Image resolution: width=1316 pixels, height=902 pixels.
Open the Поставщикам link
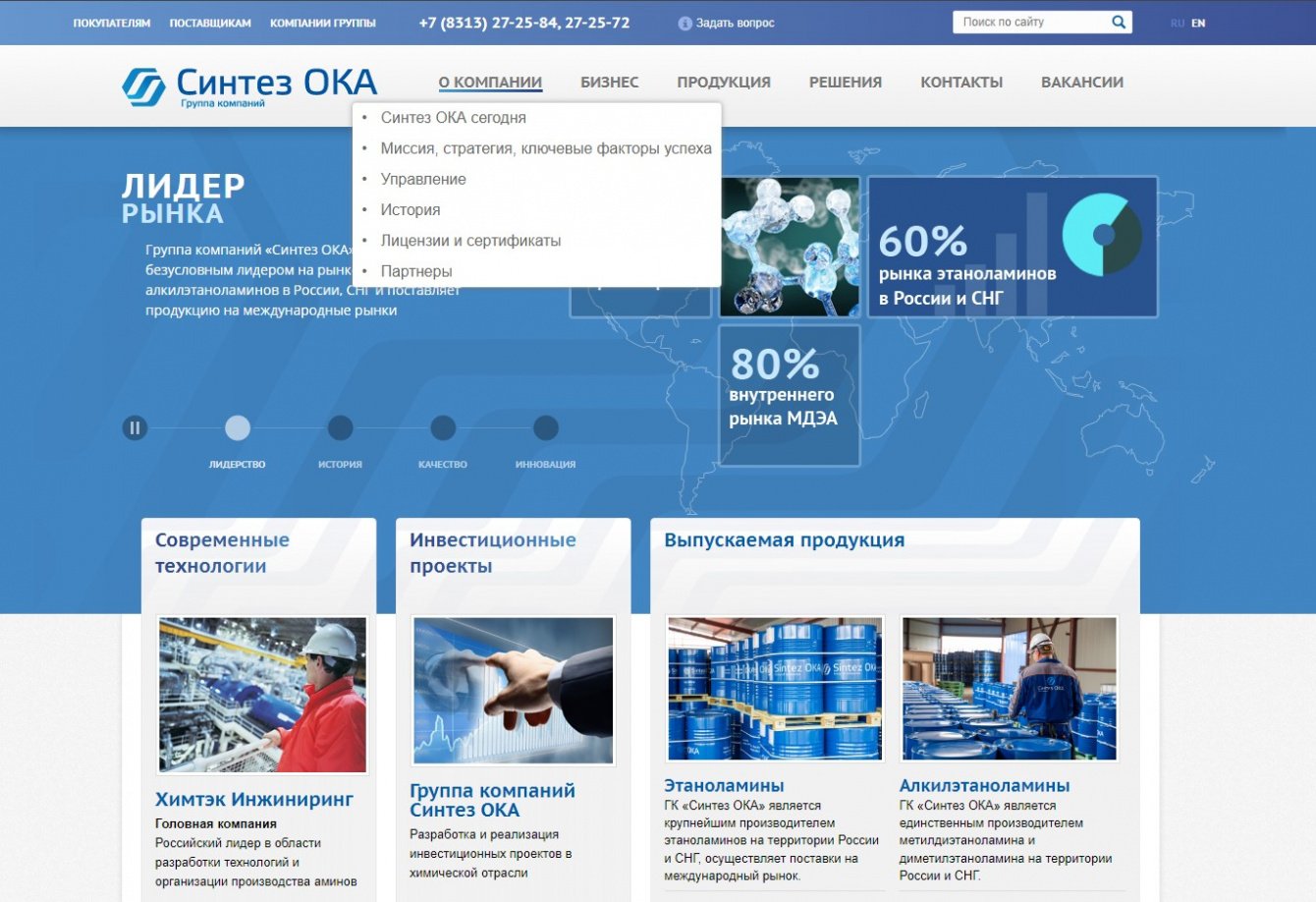(210, 23)
